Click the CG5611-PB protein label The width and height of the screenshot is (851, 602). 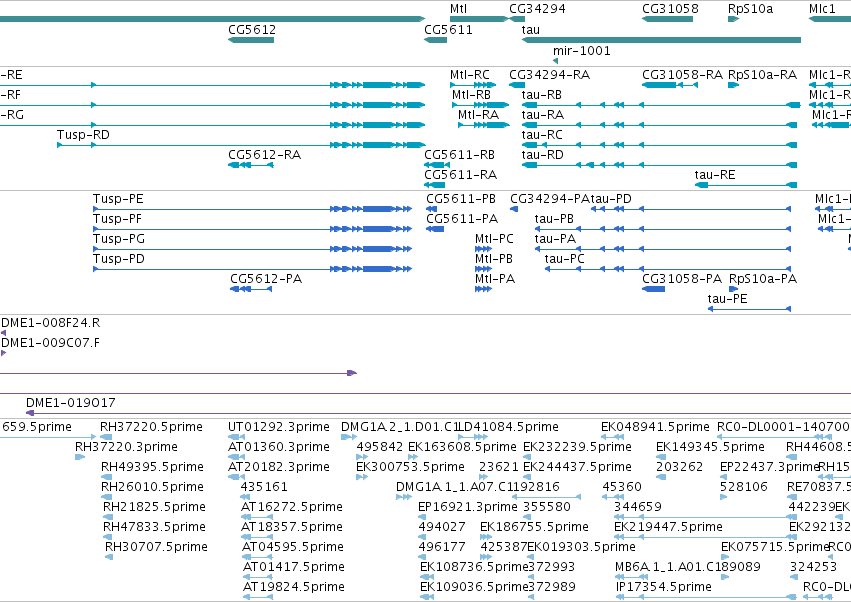461,199
